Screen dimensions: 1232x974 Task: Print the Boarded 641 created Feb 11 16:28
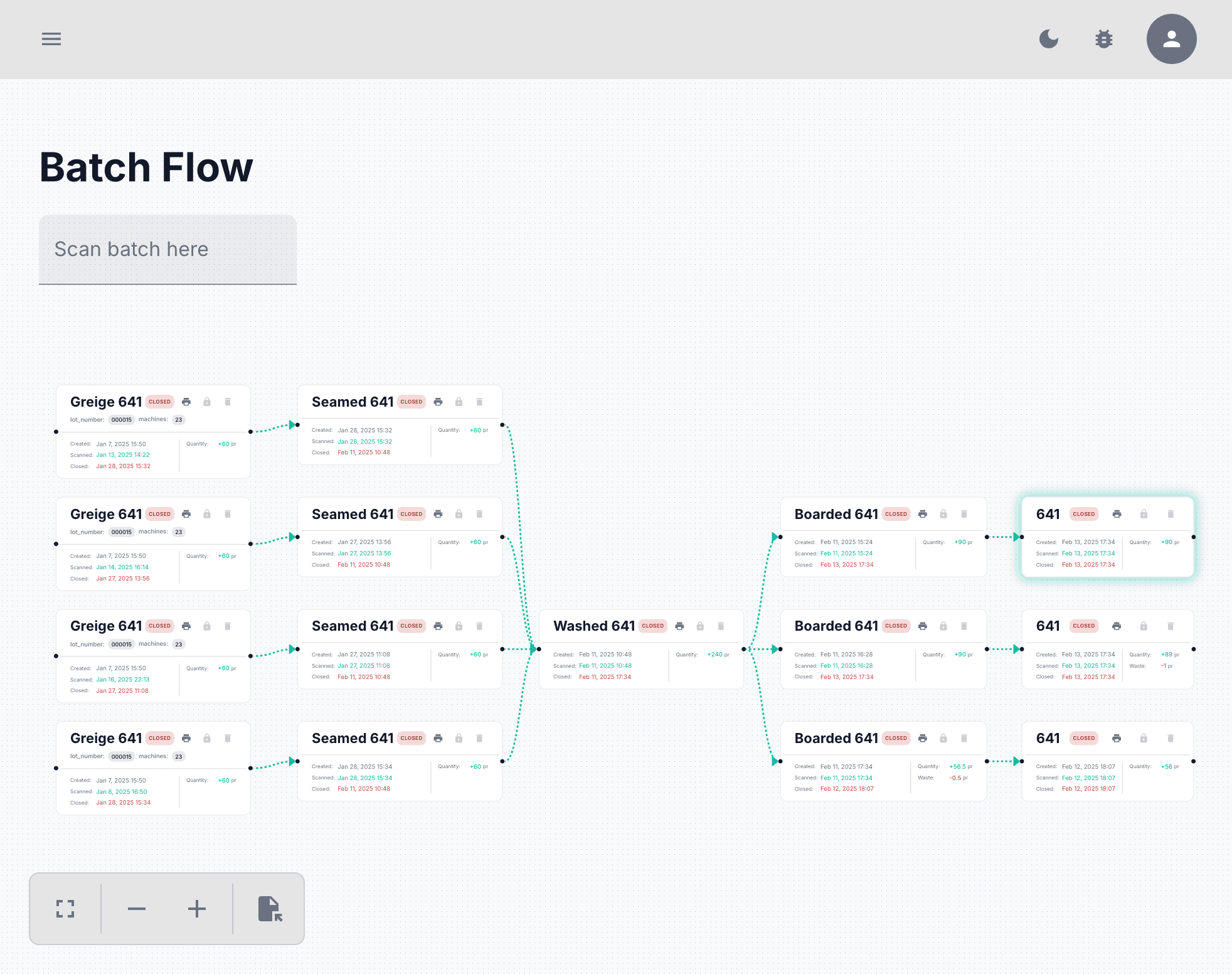click(923, 626)
